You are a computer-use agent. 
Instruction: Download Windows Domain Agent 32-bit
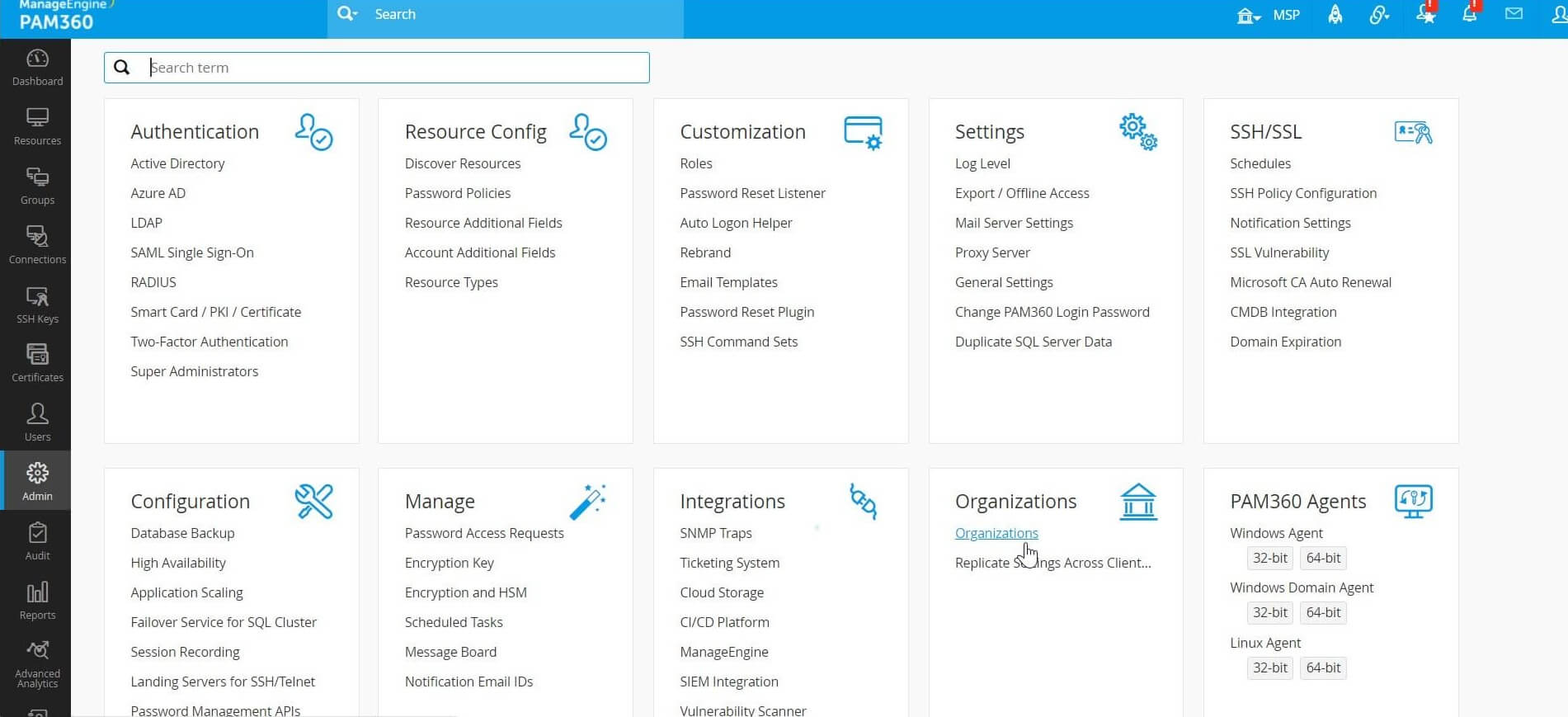point(1269,612)
